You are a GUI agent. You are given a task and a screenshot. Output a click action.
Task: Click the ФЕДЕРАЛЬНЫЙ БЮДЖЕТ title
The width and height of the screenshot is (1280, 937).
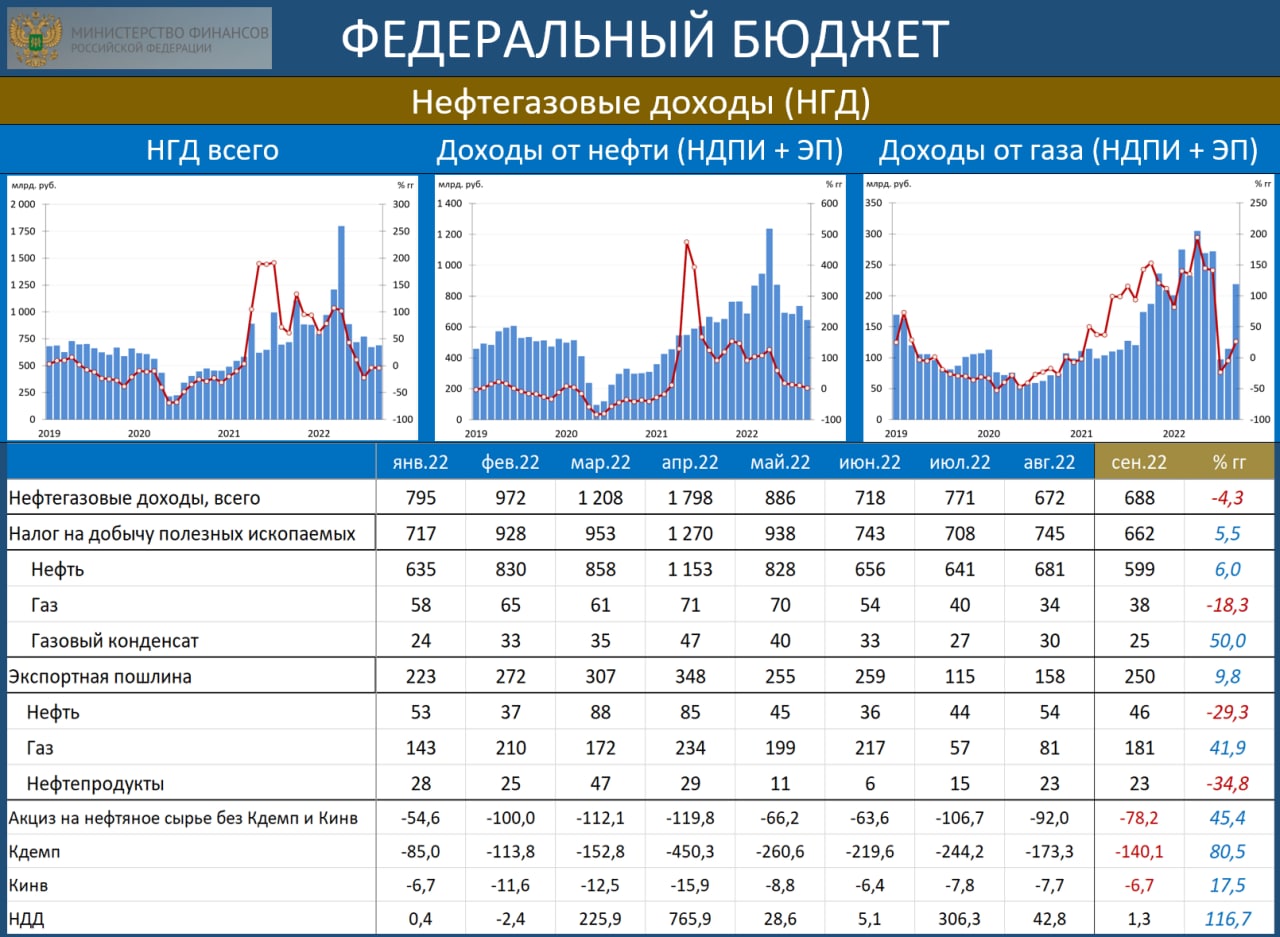click(x=644, y=40)
